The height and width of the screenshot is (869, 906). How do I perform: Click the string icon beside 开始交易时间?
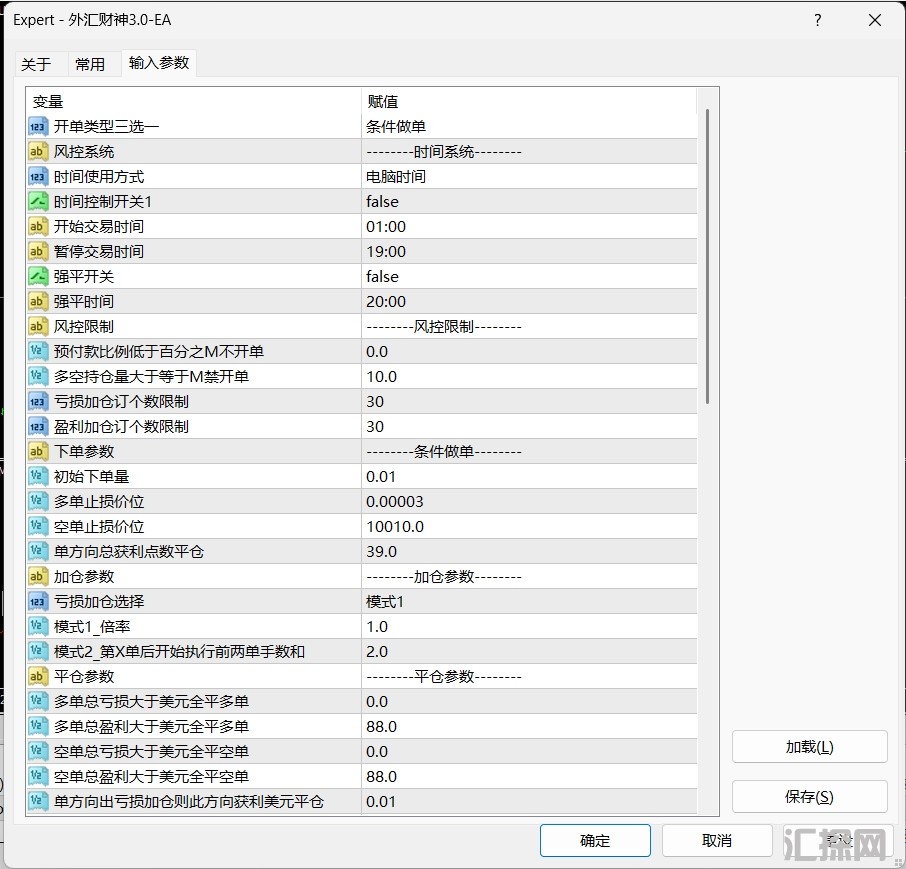click(38, 227)
